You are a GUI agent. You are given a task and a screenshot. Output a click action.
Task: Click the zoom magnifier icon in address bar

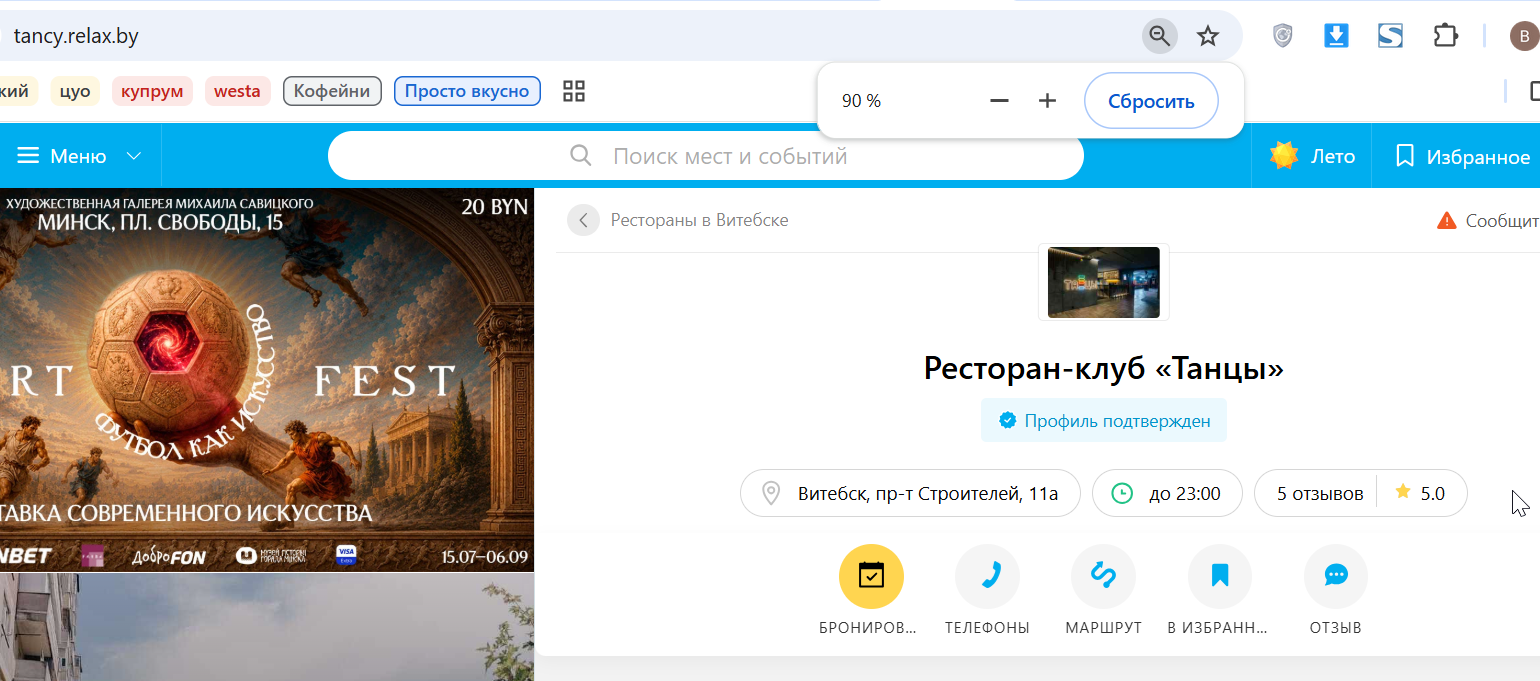pos(1159,37)
